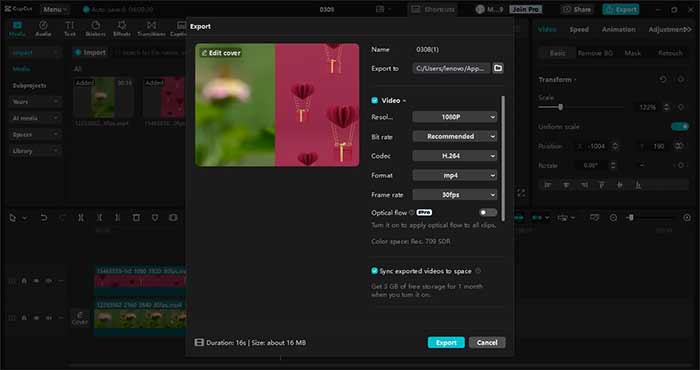Click the Edit cover pencil button
Viewport: 700px width, 370px height.
click(x=221, y=53)
